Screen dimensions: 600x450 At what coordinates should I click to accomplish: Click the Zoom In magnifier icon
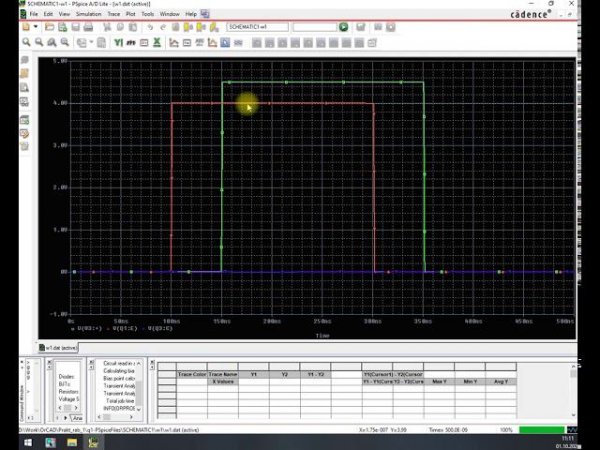pyautogui.click(x=26, y=42)
